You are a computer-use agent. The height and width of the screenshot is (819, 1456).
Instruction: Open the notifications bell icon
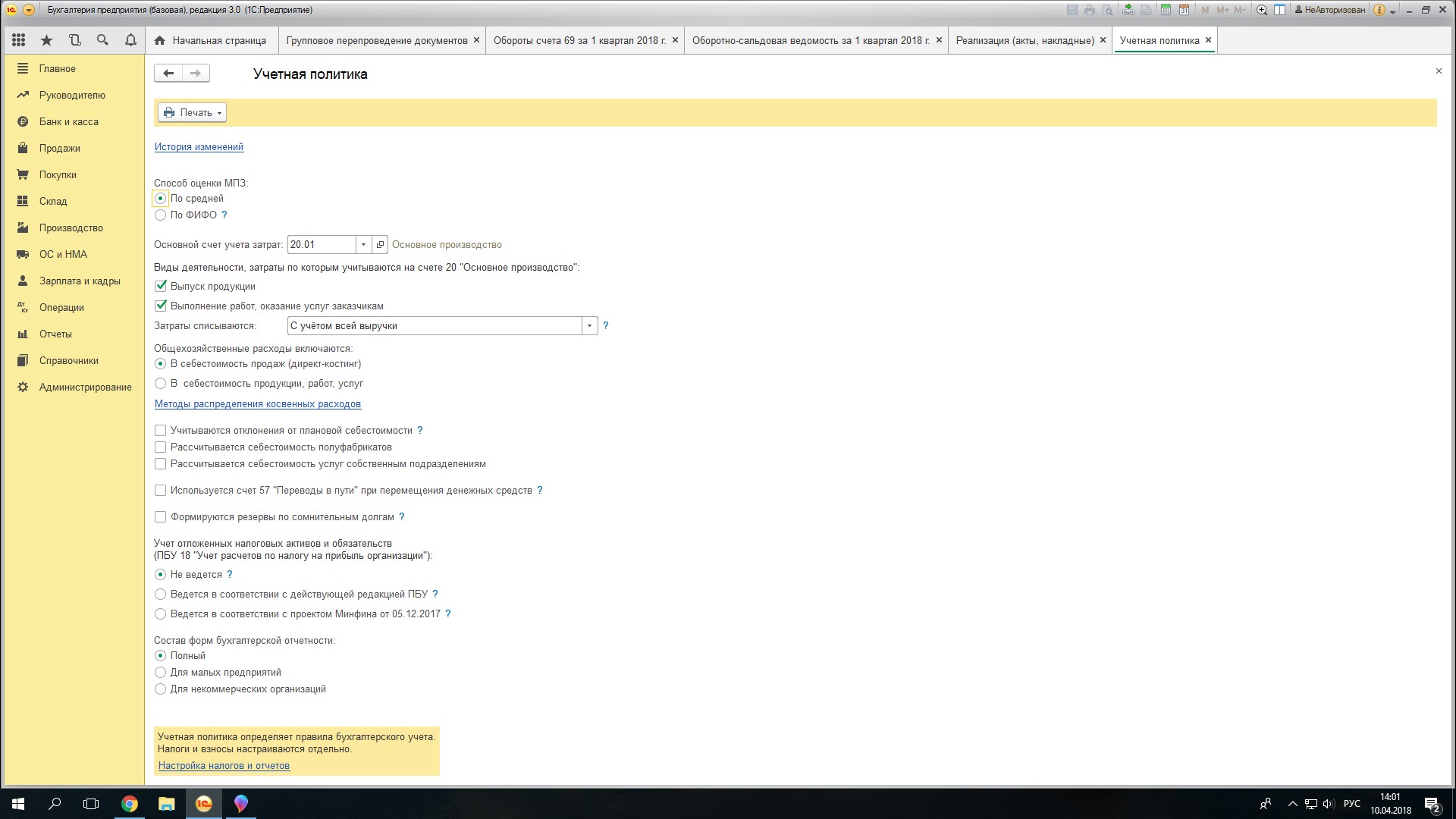tap(130, 40)
